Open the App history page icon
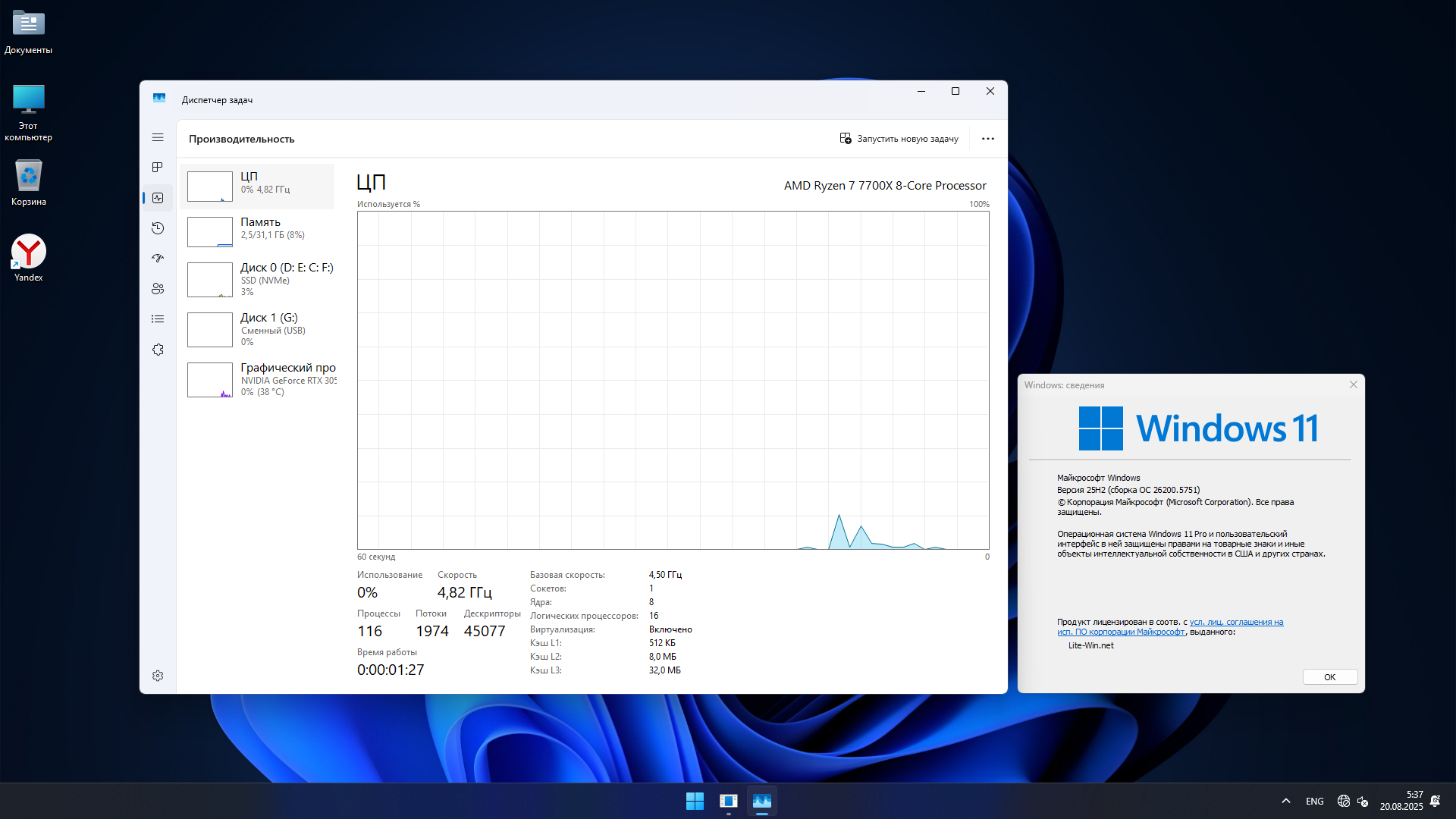Image resolution: width=1456 pixels, height=819 pixels. click(158, 228)
